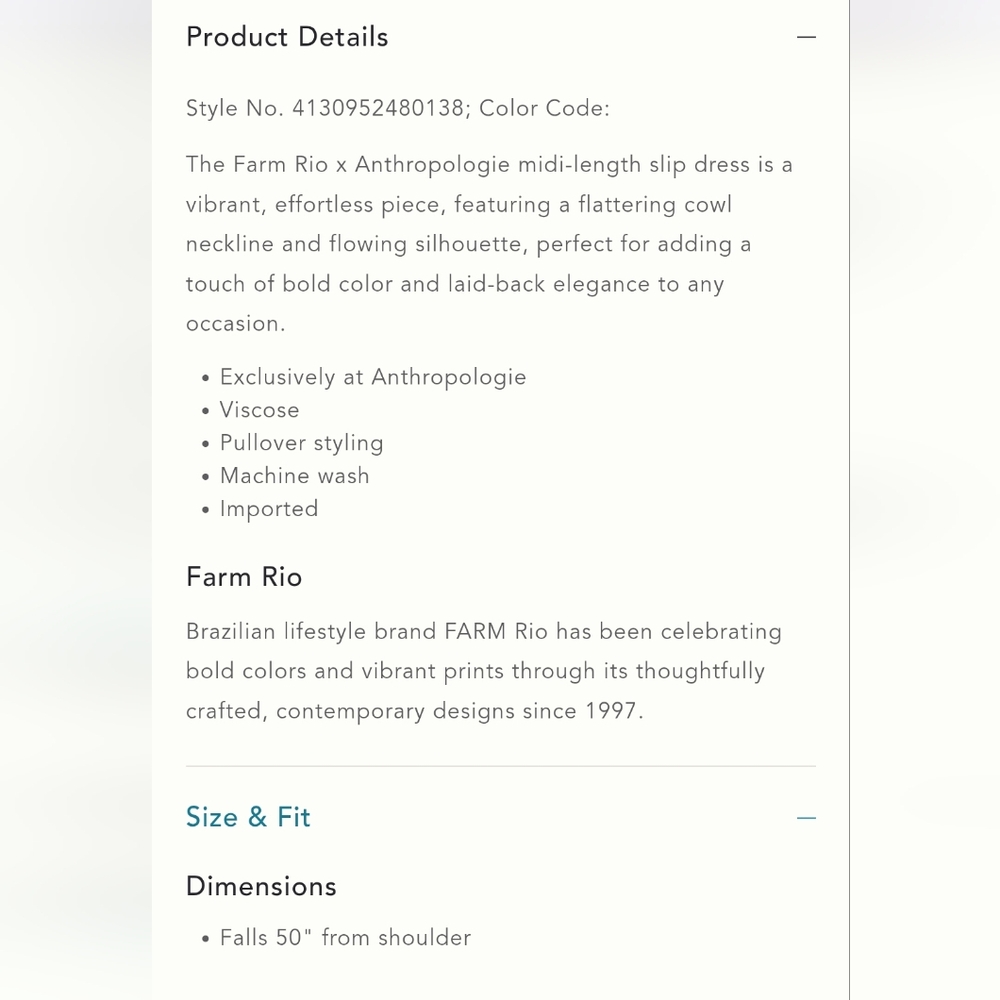Click the divider line above Size & Fit
The image size is (1000, 1000).
(x=500, y=766)
